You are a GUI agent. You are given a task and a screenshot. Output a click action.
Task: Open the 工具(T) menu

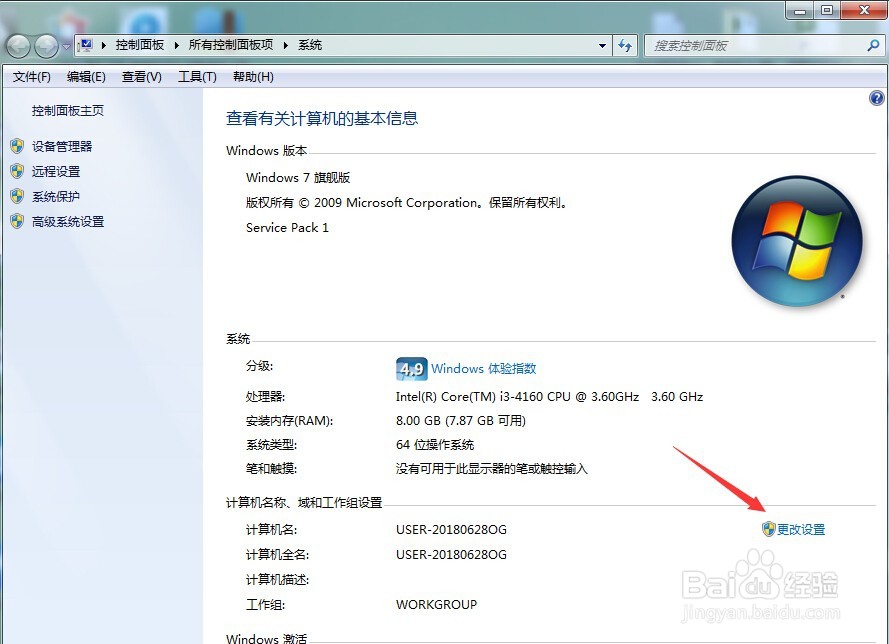pos(197,77)
